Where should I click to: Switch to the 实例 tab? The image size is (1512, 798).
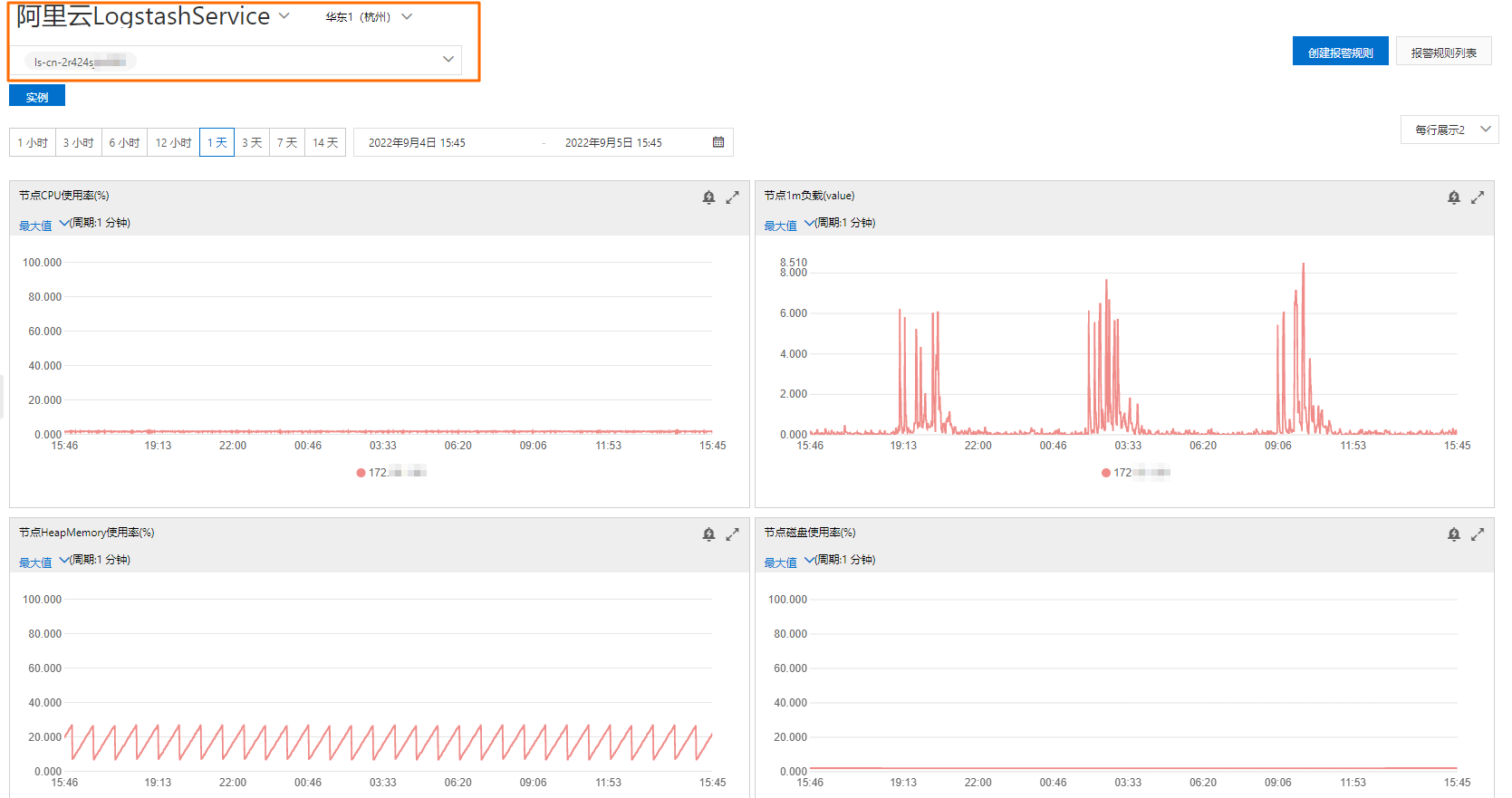pos(37,96)
